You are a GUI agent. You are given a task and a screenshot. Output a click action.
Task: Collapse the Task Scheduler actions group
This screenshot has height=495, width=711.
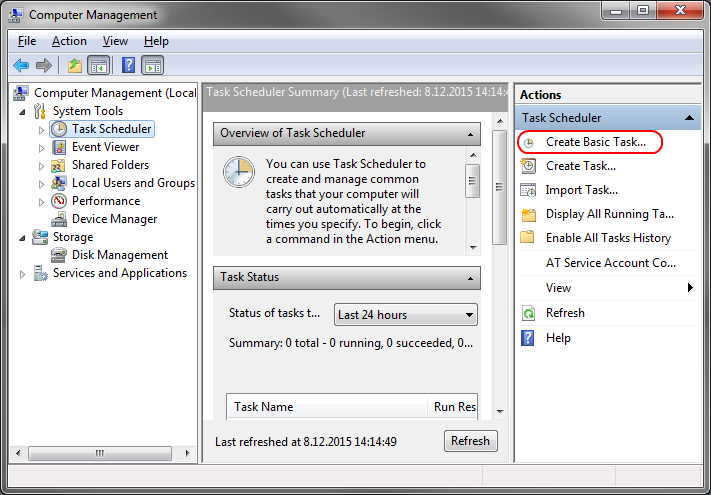pyautogui.click(x=689, y=118)
